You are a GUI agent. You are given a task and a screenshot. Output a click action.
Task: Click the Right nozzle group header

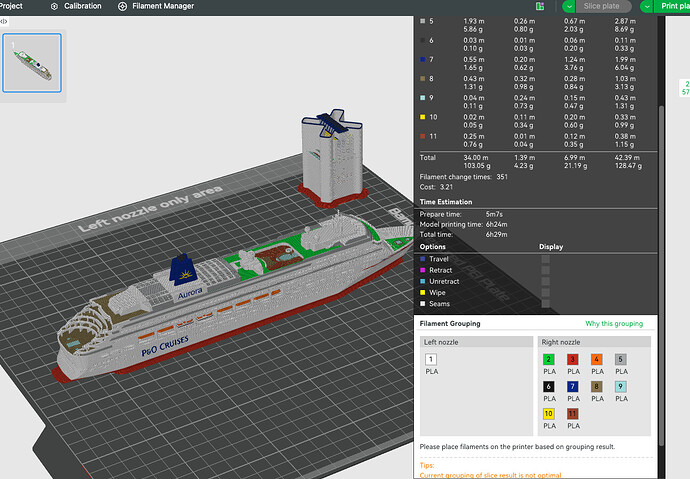coord(594,342)
